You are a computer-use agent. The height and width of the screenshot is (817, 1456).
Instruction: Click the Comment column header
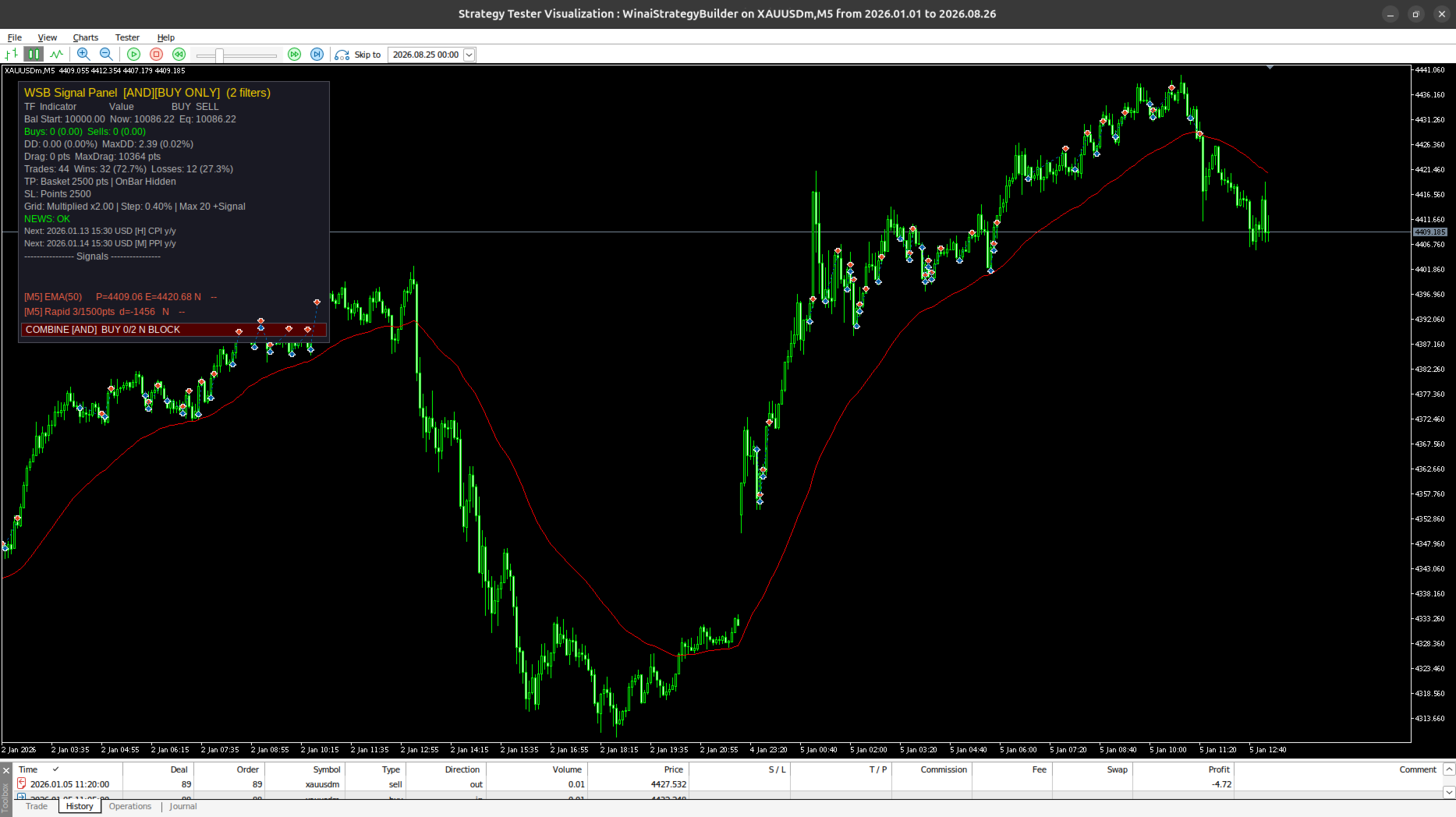pyautogui.click(x=1337, y=769)
